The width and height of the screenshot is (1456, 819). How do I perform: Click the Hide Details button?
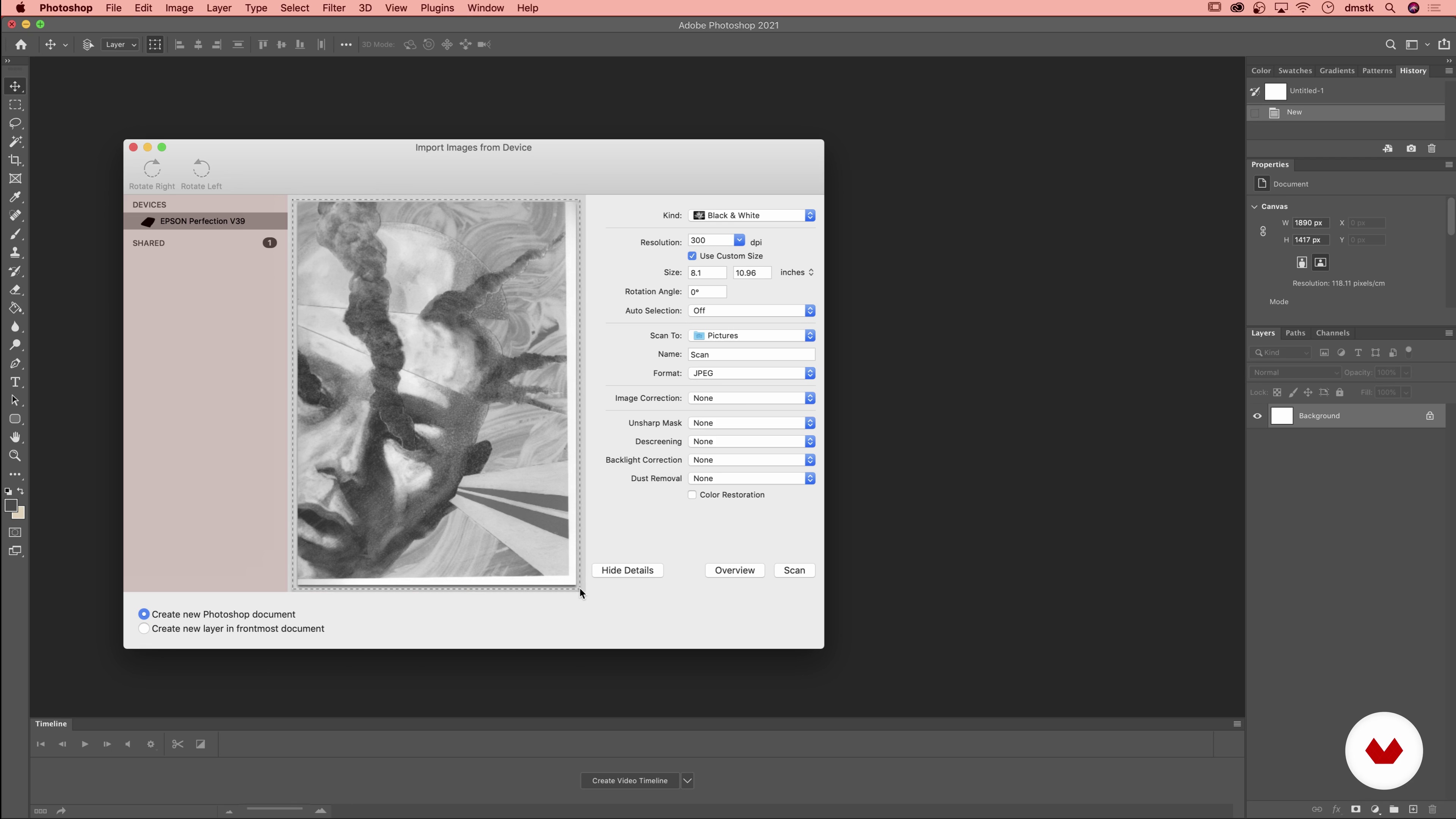tap(628, 570)
